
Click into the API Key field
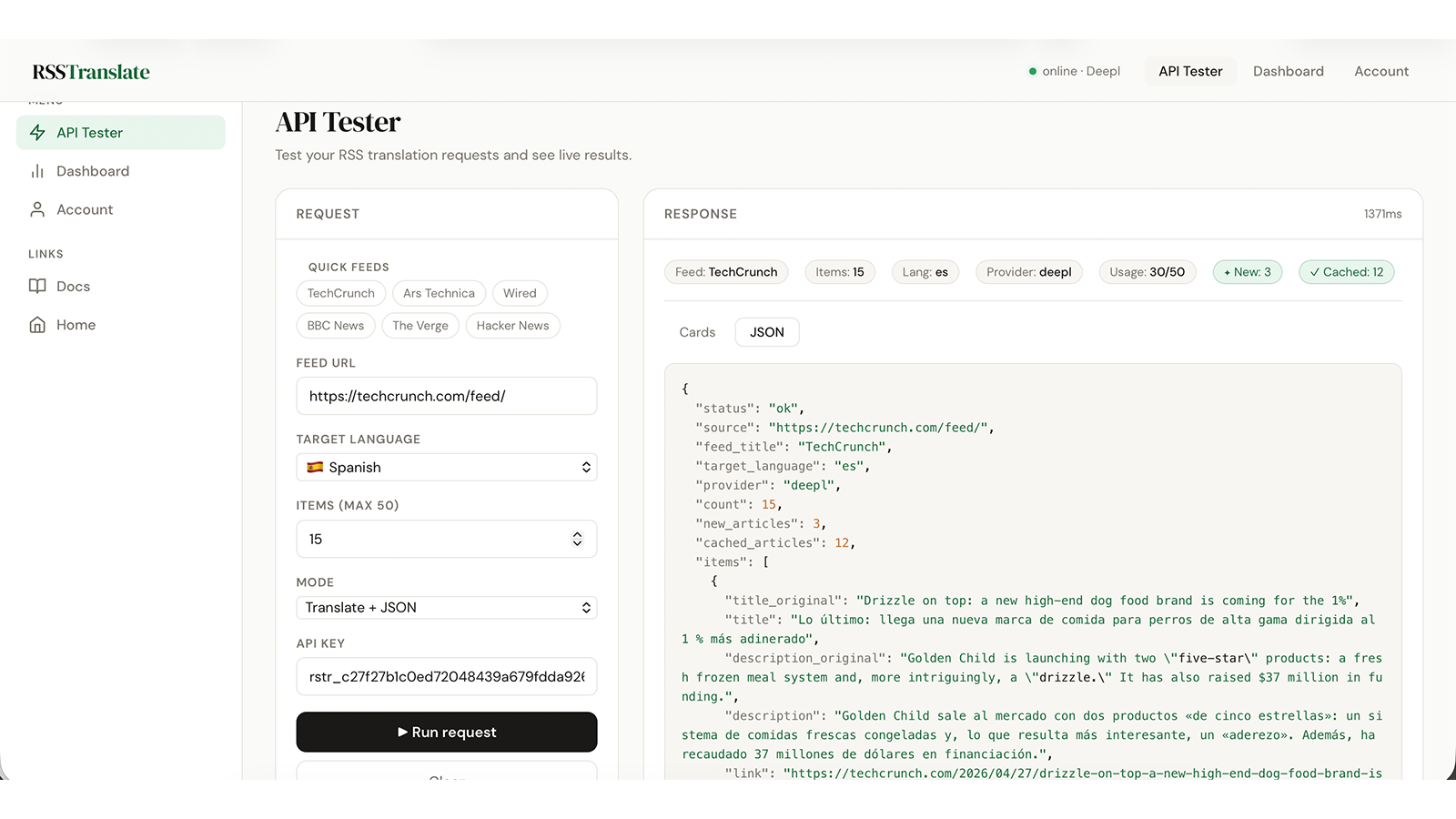point(447,677)
